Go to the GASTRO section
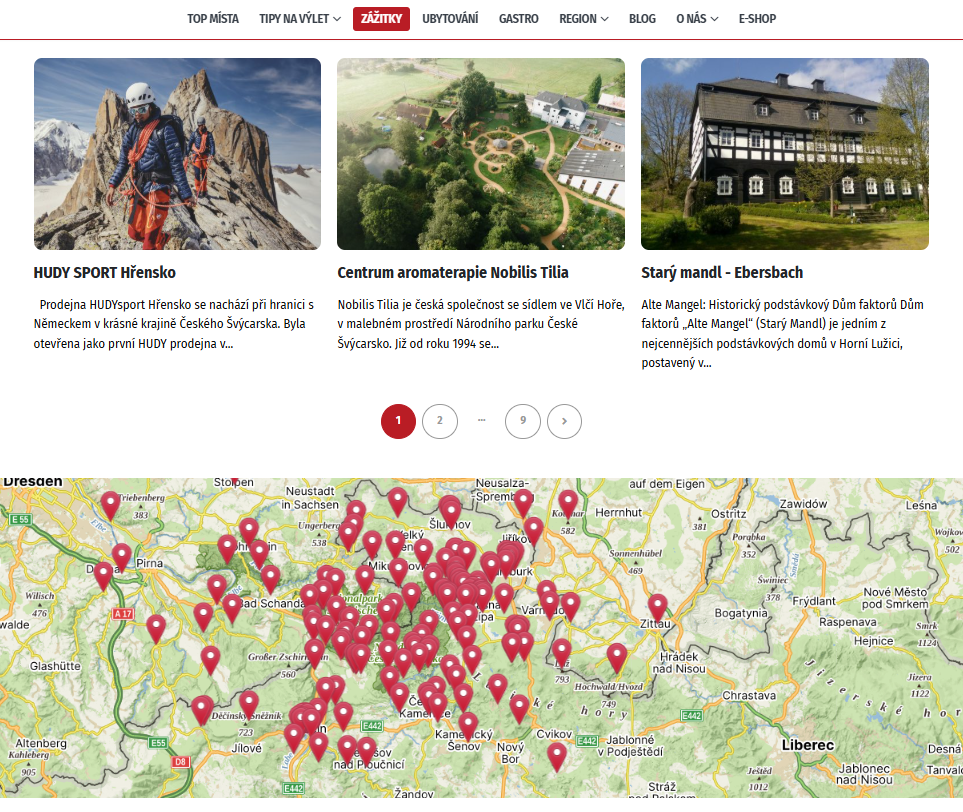 [x=518, y=19]
